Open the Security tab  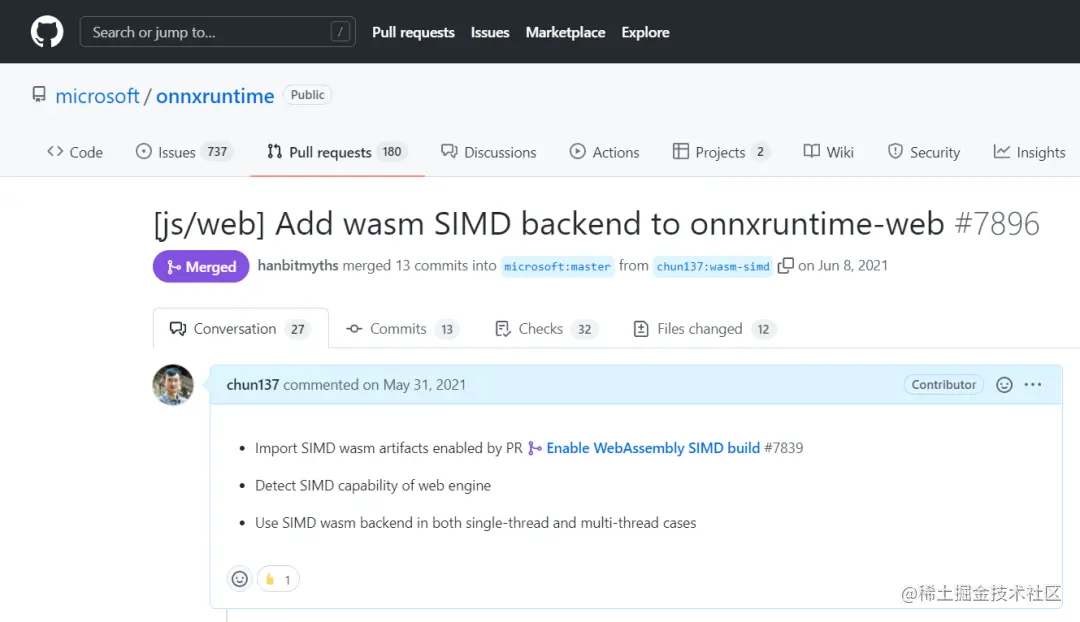924,152
